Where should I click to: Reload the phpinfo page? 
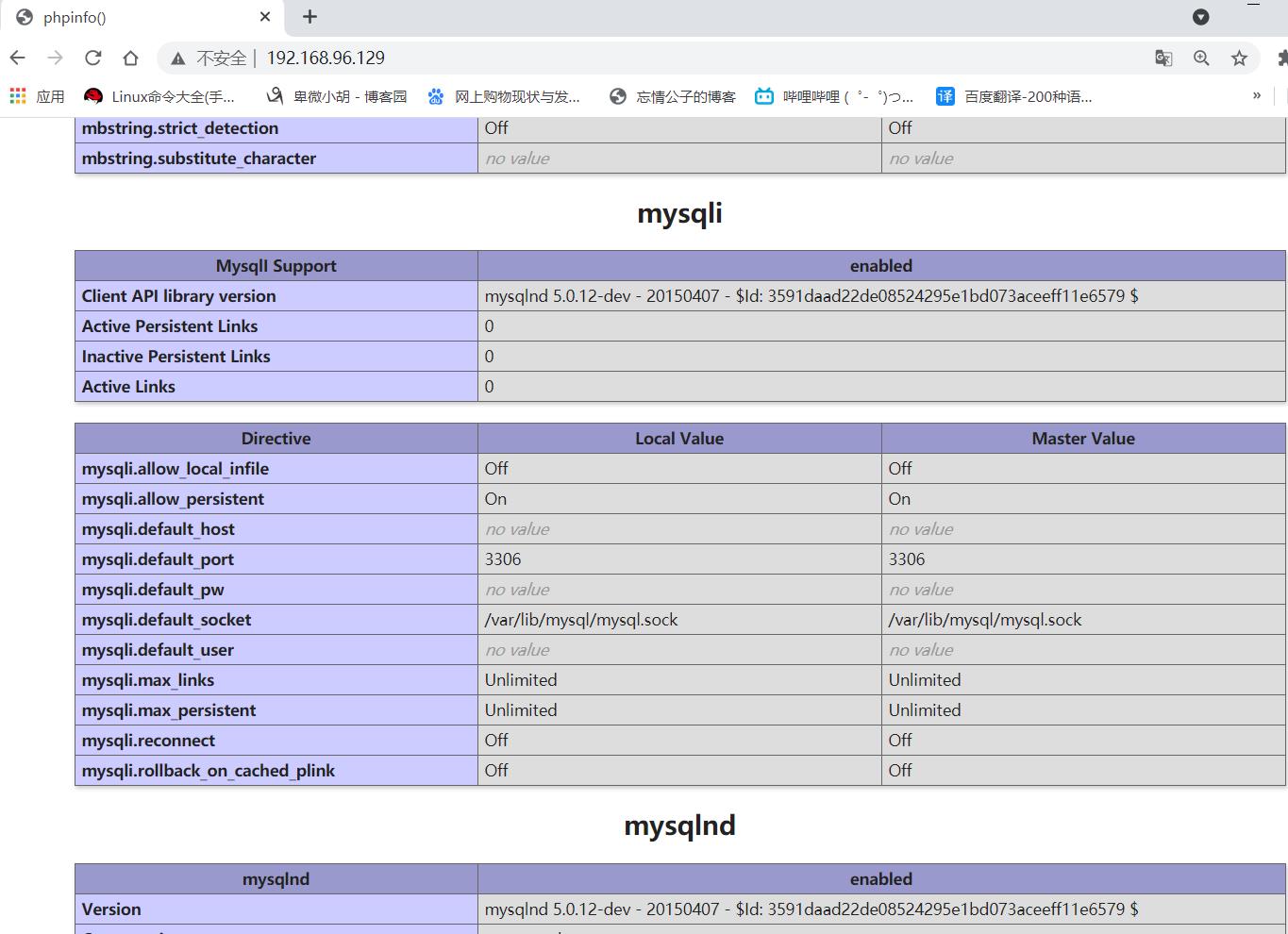[92, 58]
